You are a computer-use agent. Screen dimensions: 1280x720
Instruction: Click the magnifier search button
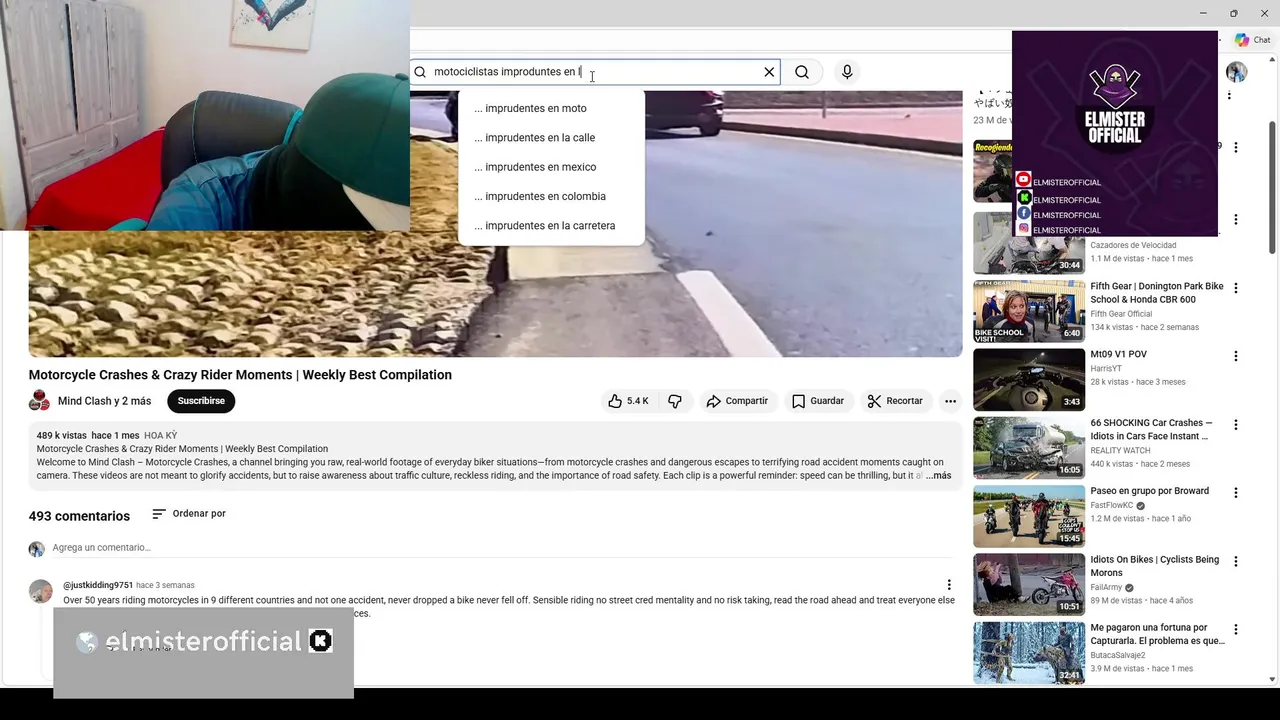tap(802, 72)
